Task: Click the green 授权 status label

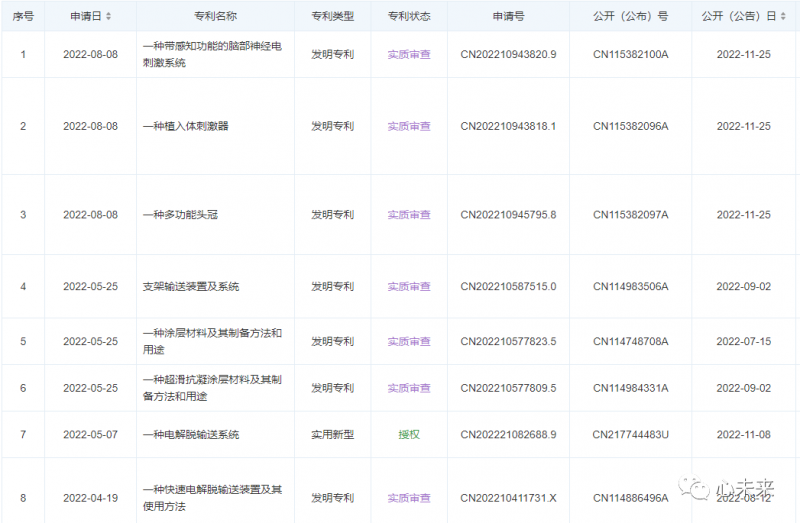Action: click(408, 435)
